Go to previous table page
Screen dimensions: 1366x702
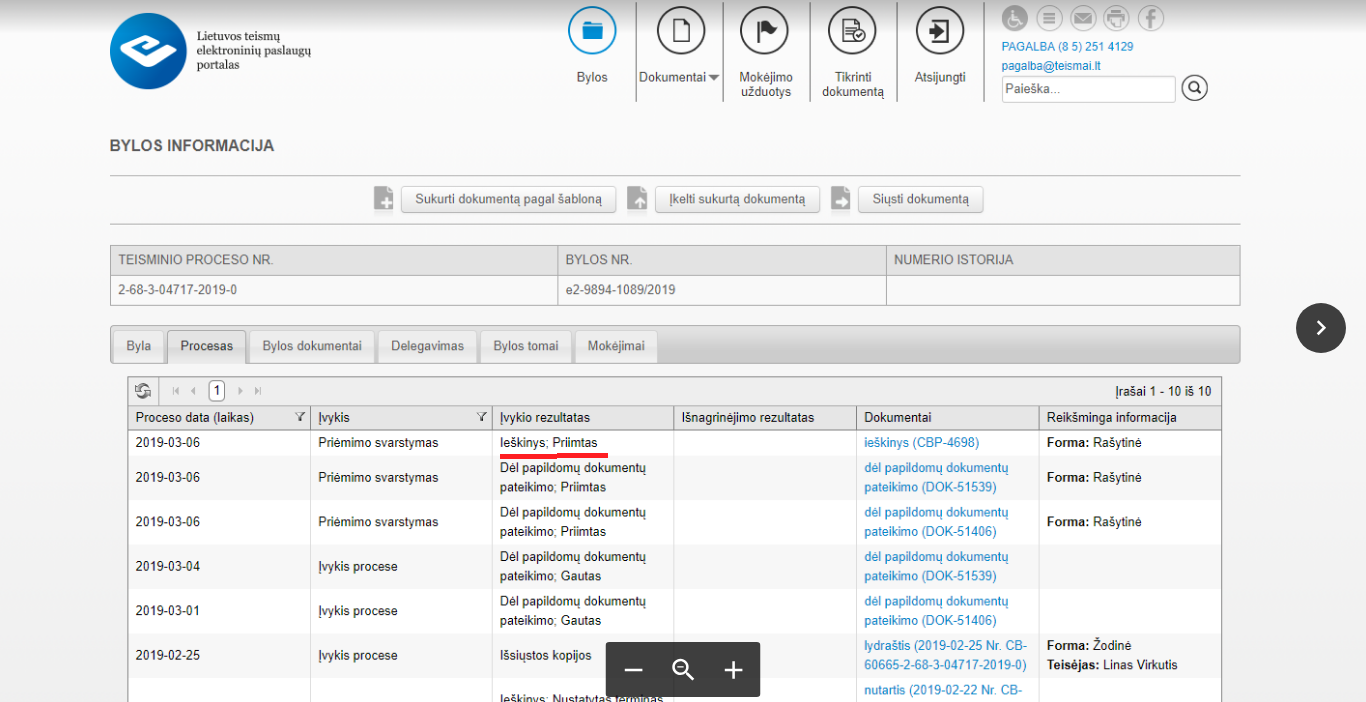[193, 391]
